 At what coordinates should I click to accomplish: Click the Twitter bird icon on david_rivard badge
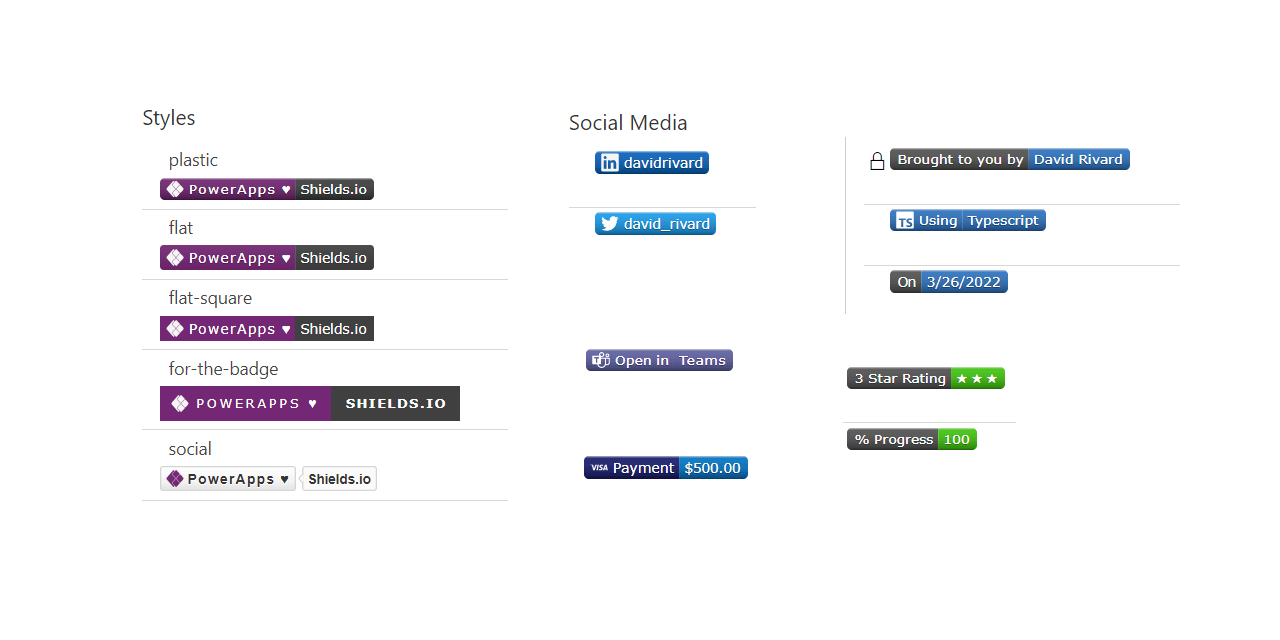(x=610, y=223)
